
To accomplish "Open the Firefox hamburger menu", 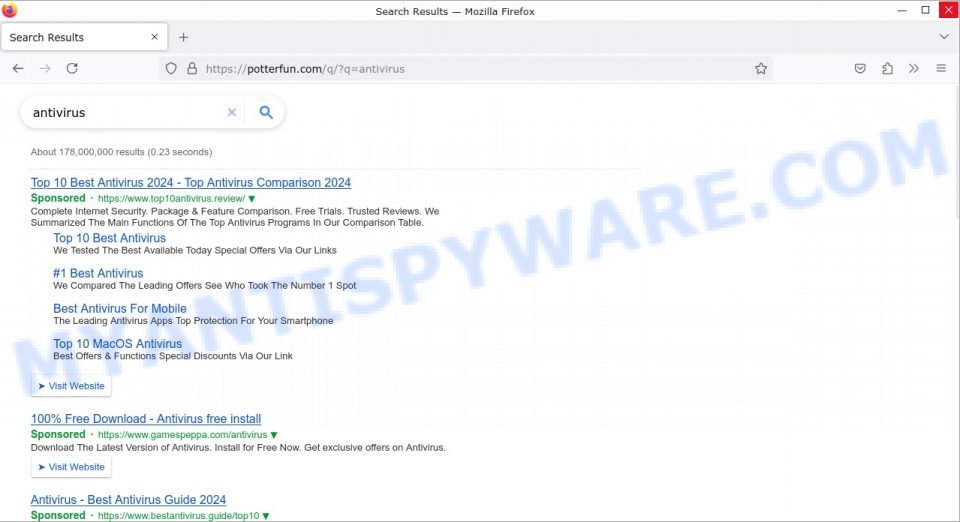I will [941, 69].
